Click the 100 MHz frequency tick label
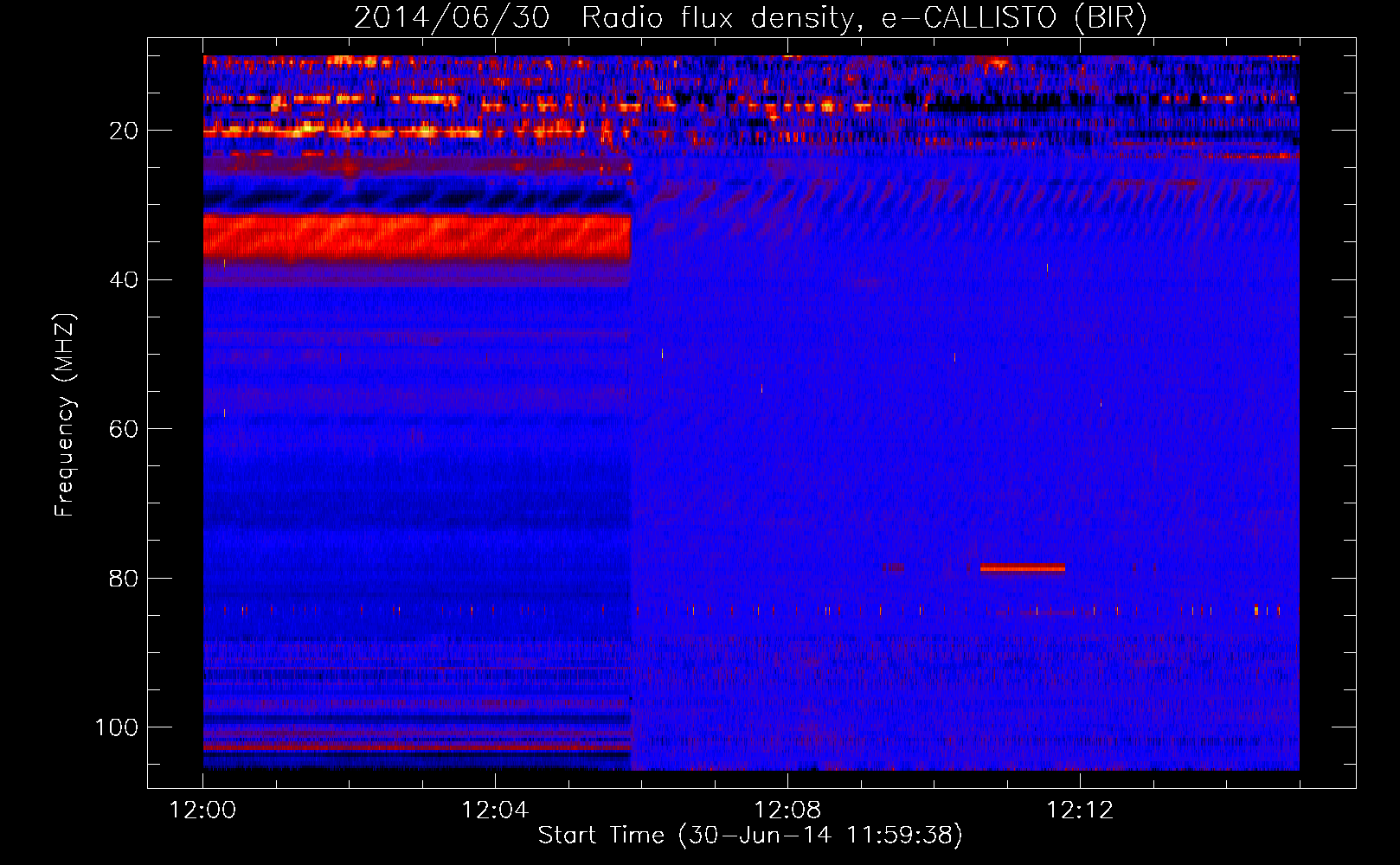This screenshot has height=865, width=1400. tap(117, 727)
